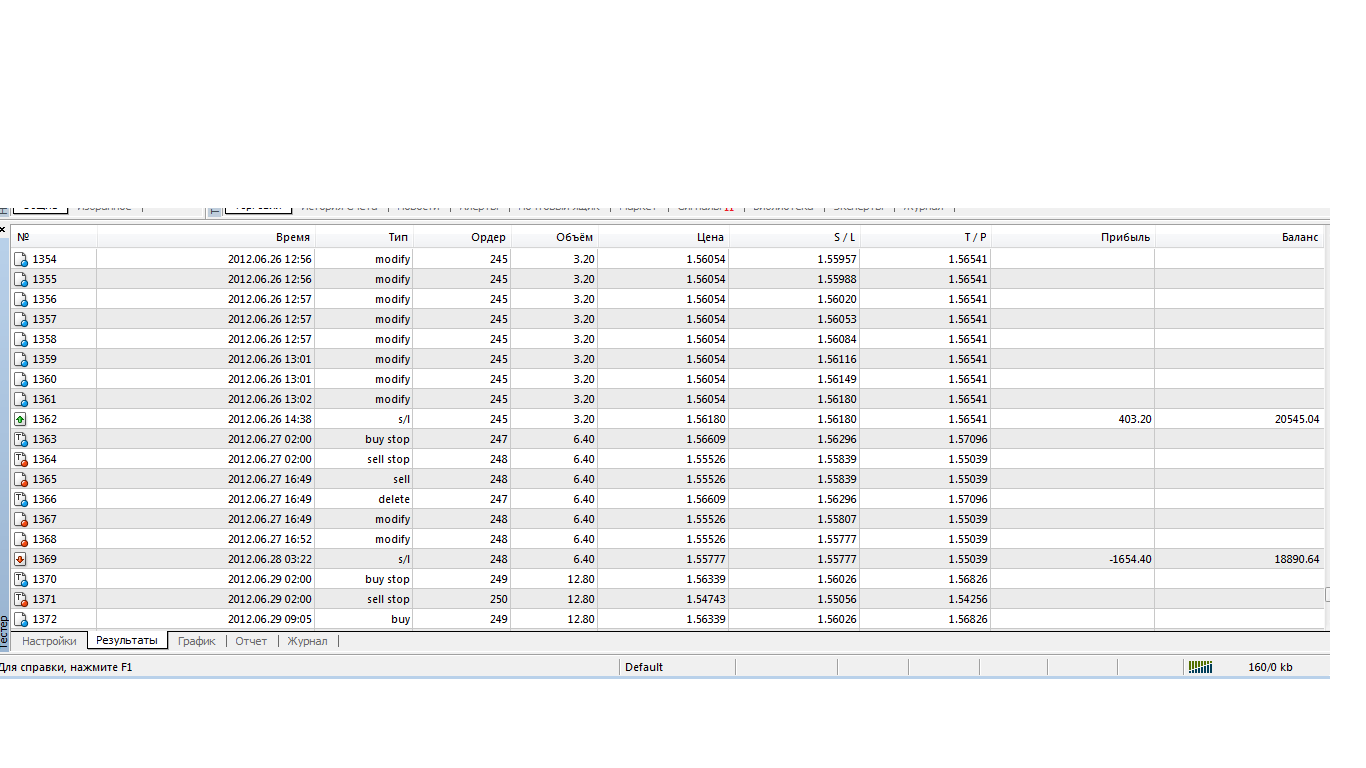
Task: Click the pending-order icon of row 1363
Action: (x=20, y=439)
